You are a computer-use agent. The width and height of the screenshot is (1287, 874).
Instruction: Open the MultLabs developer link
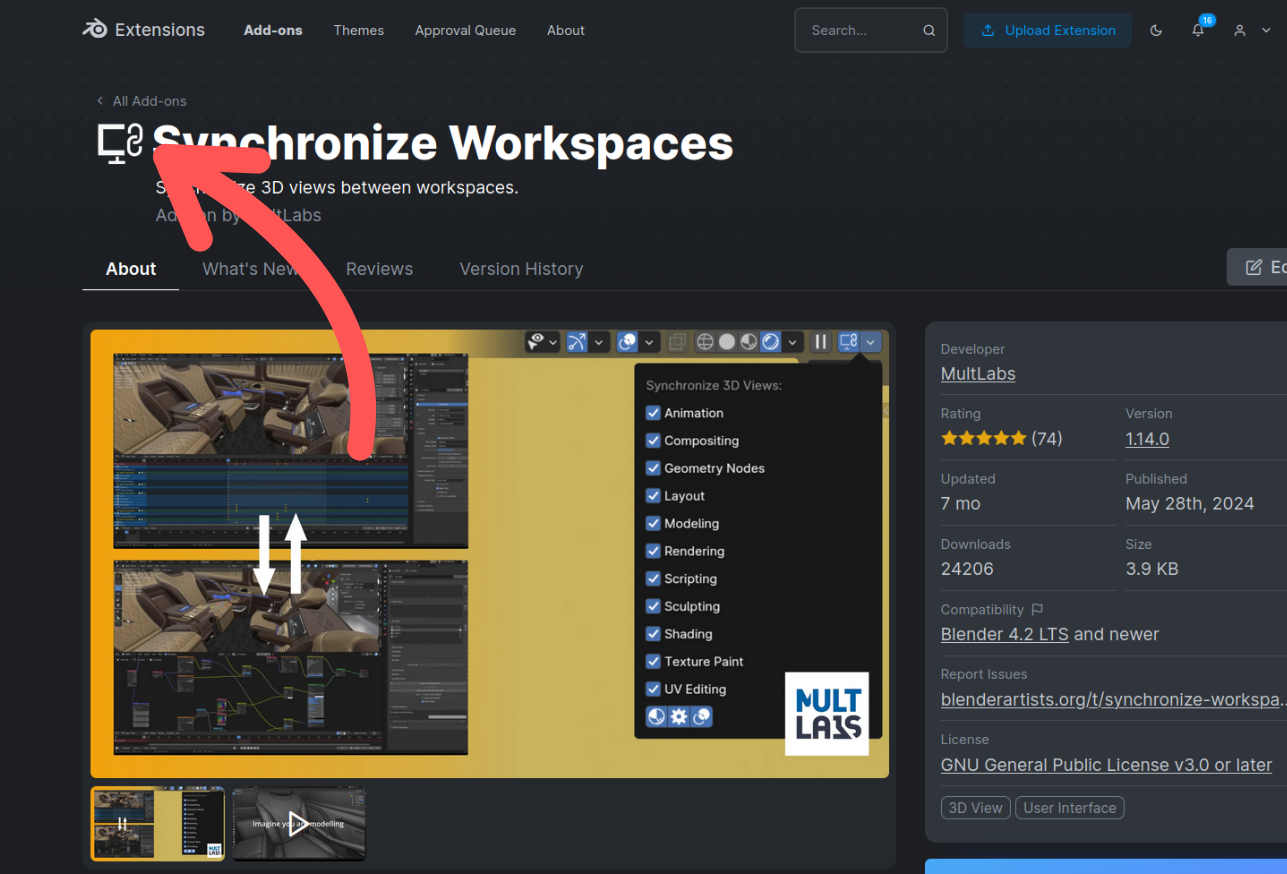pos(978,374)
